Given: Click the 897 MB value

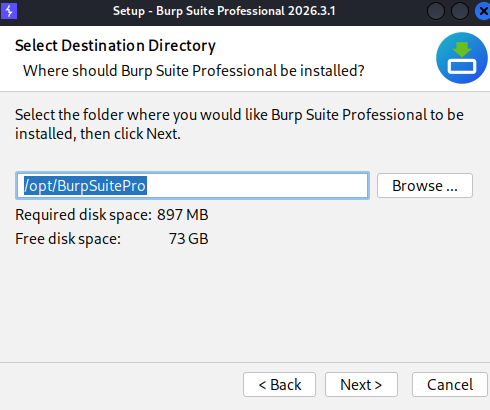Looking at the screenshot, I should (x=183, y=215).
